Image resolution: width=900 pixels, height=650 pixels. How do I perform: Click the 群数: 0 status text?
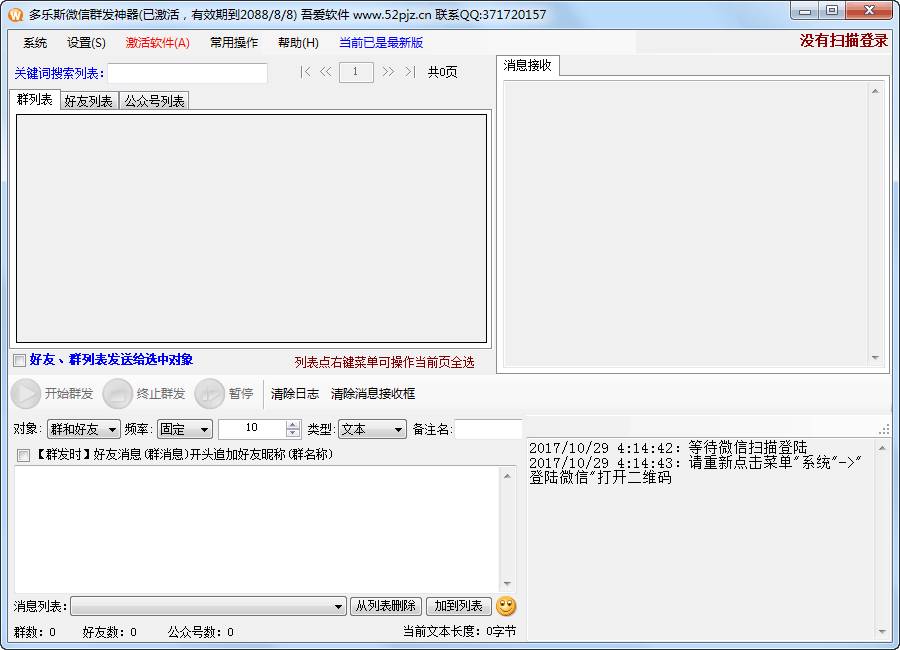pos(34,632)
